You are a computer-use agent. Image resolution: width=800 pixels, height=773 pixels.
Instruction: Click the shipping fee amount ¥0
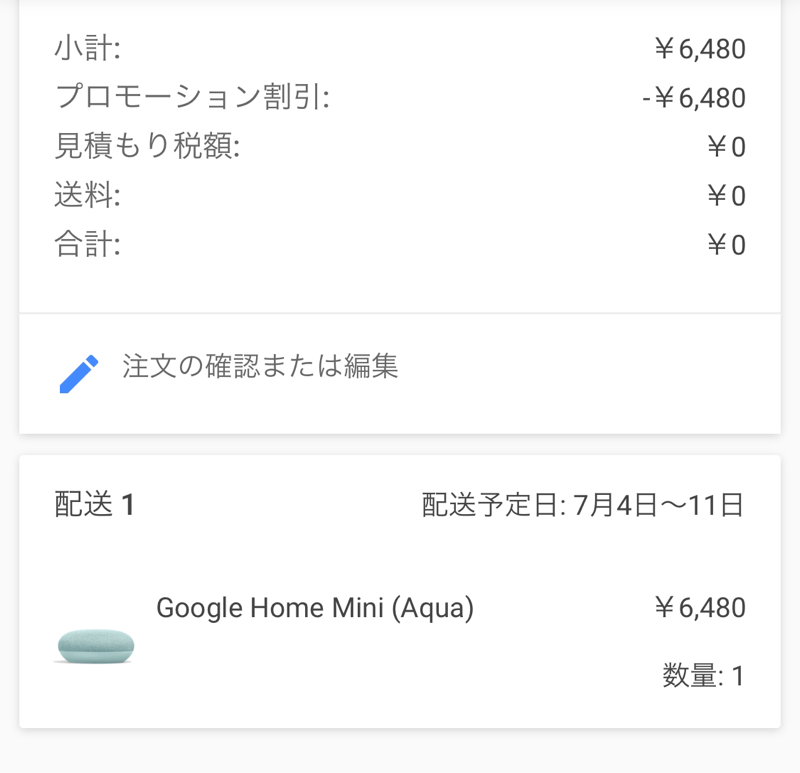click(727, 196)
